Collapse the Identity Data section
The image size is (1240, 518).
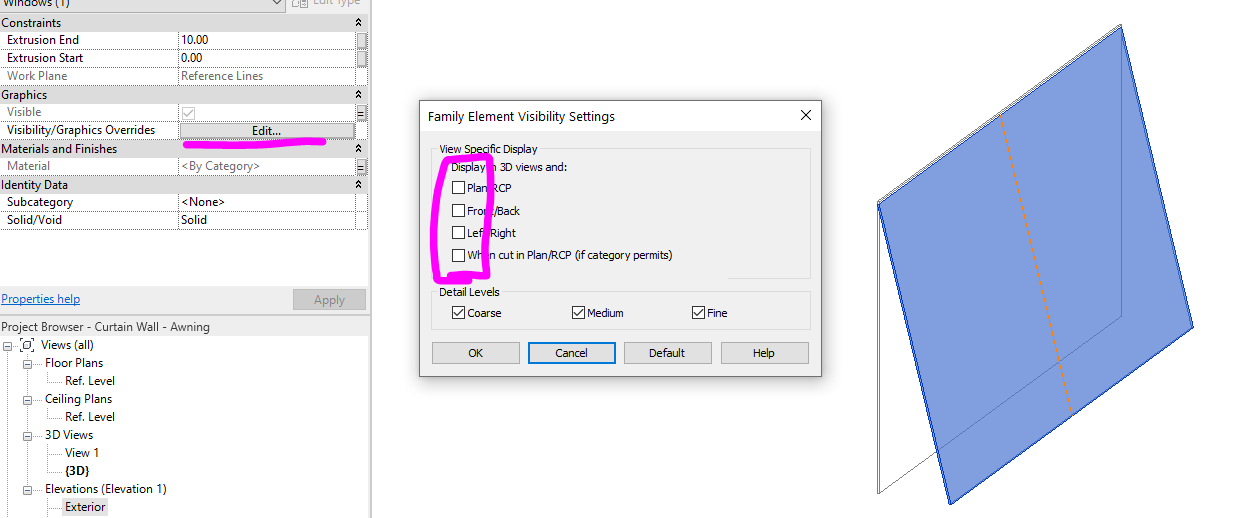point(359,184)
